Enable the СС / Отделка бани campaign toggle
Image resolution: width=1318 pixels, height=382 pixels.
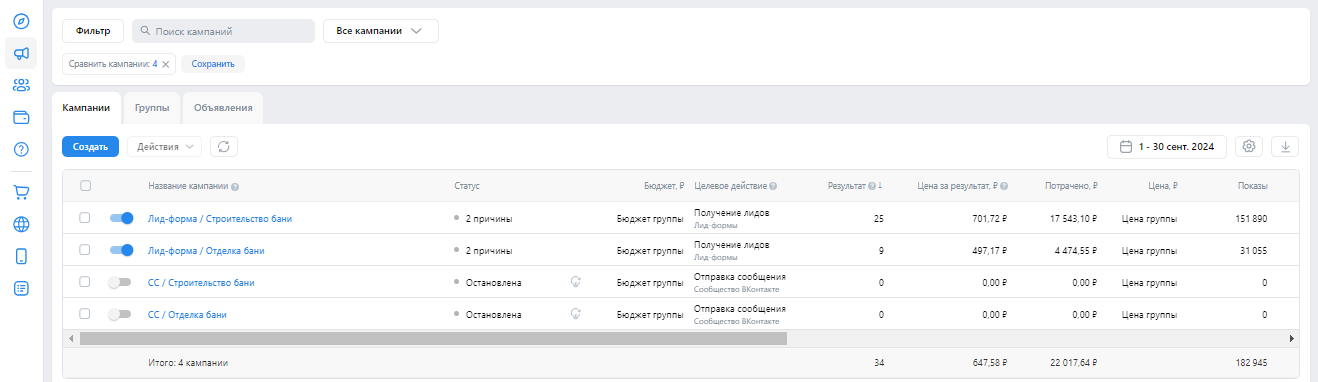click(121, 314)
